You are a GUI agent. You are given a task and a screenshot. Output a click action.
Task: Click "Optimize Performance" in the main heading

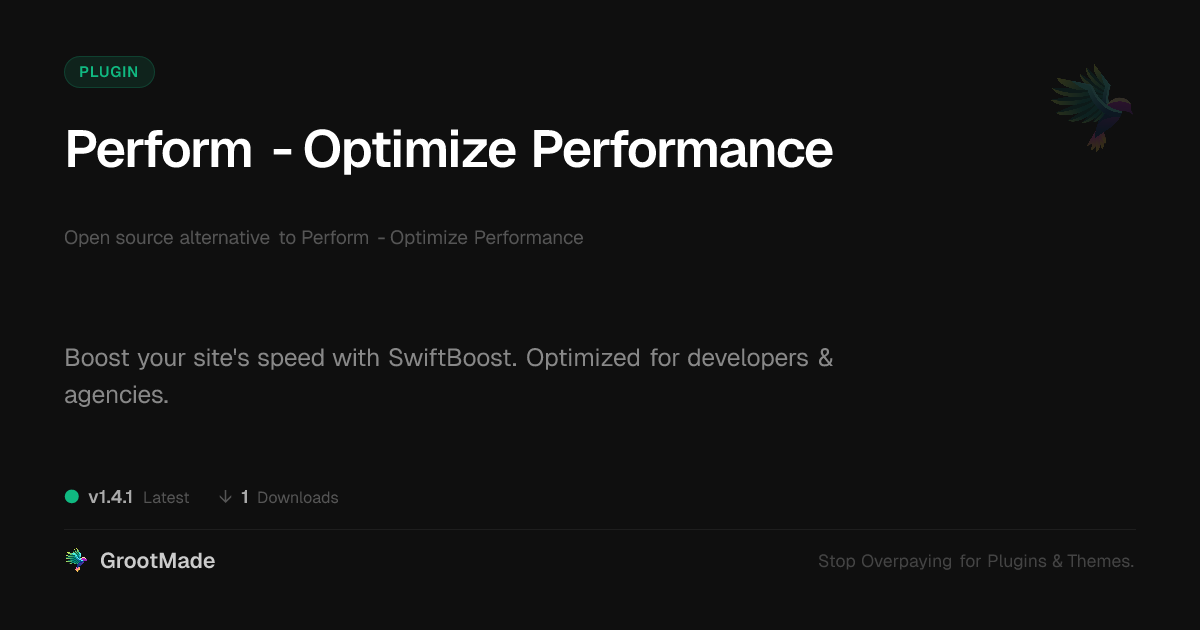568,149
